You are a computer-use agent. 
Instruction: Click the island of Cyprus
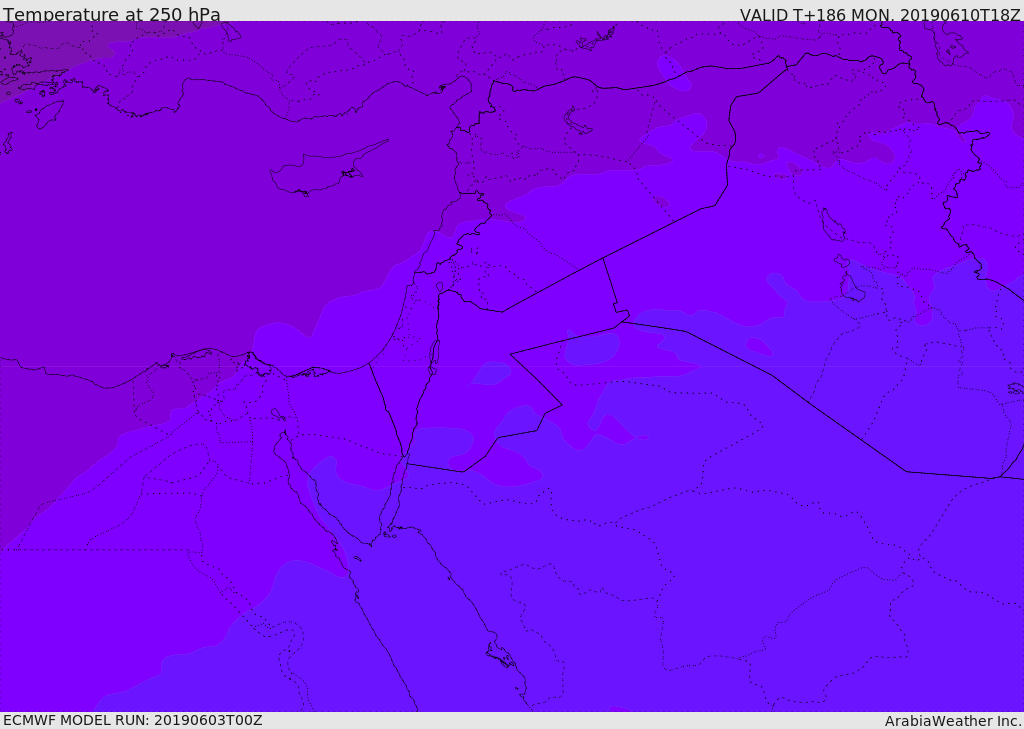click(x=327, y=169)
